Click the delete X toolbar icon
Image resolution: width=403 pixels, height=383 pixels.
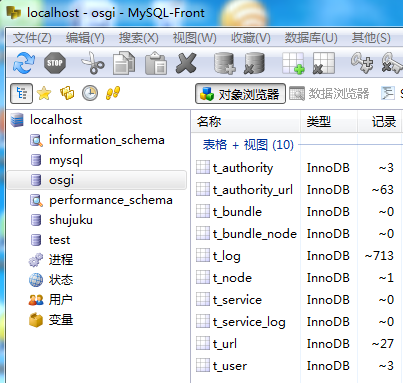click(186, 63)
